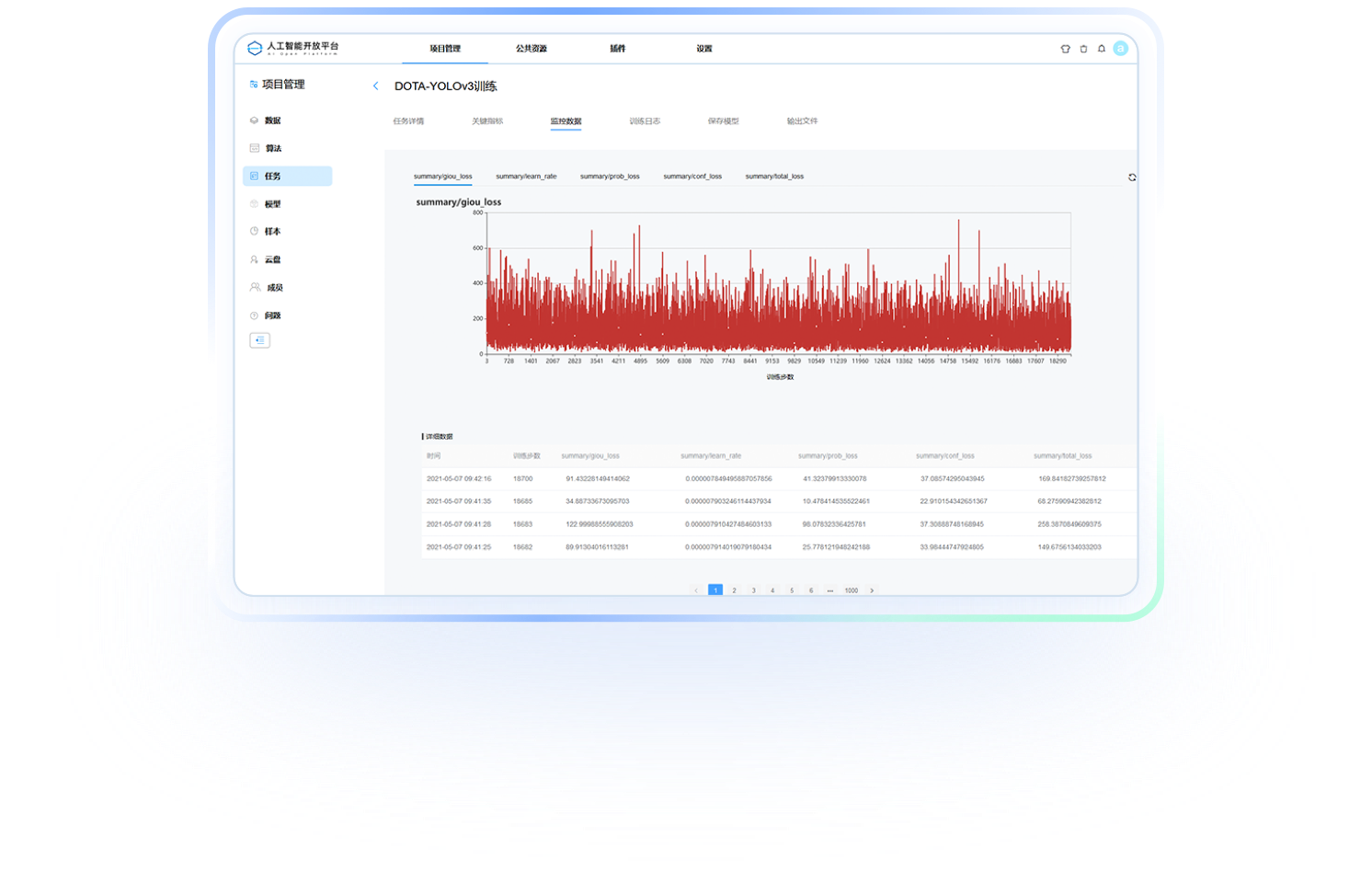Click the trash bin icon in the header
Image resolution: width=1372 pixels, height=894 pixels.
[1083, 49]
